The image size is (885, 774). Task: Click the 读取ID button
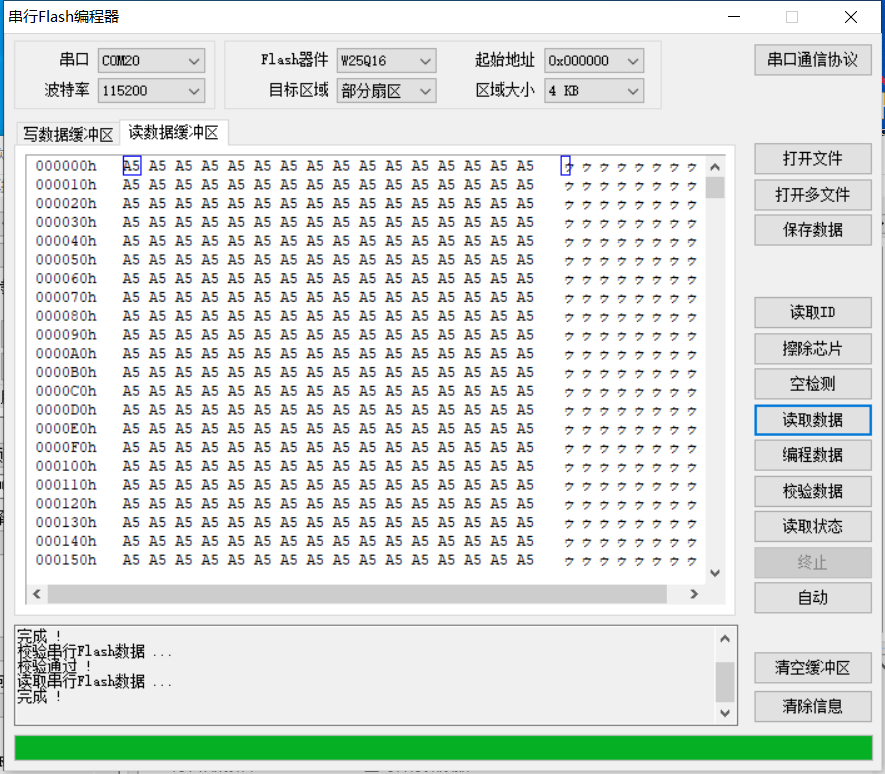click(813, 312)
